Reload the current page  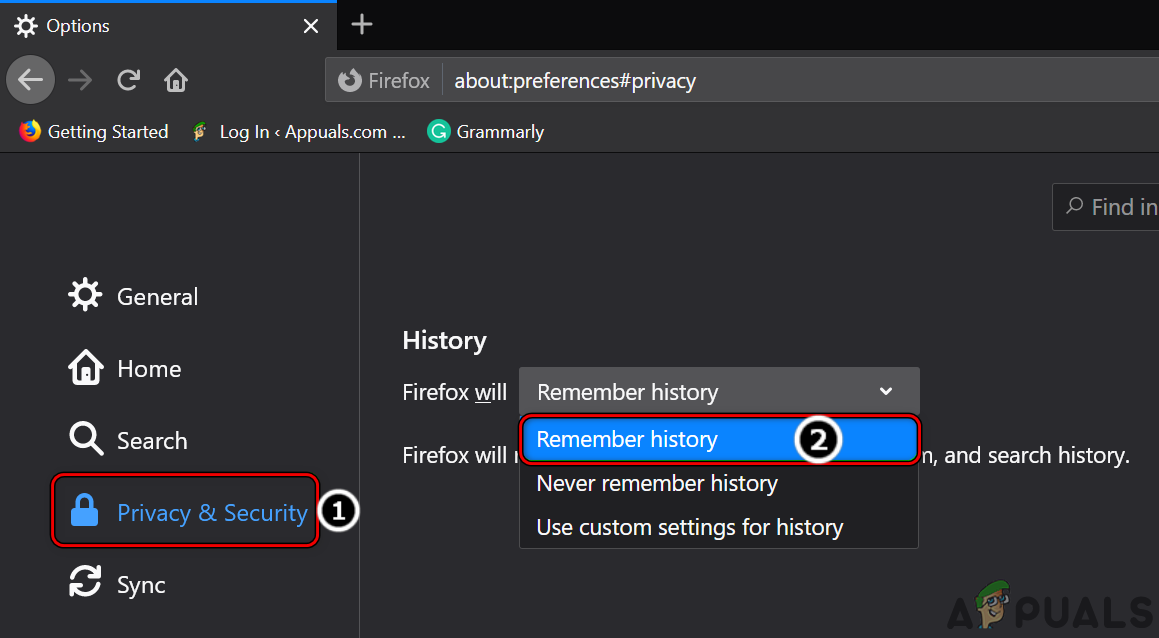coord(128,80)
